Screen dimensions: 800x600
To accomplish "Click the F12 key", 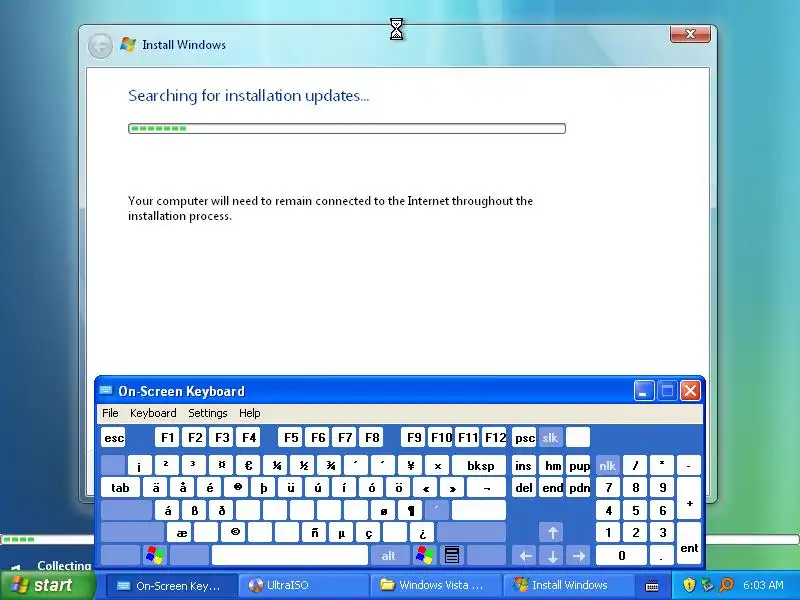I will (495, 437).
